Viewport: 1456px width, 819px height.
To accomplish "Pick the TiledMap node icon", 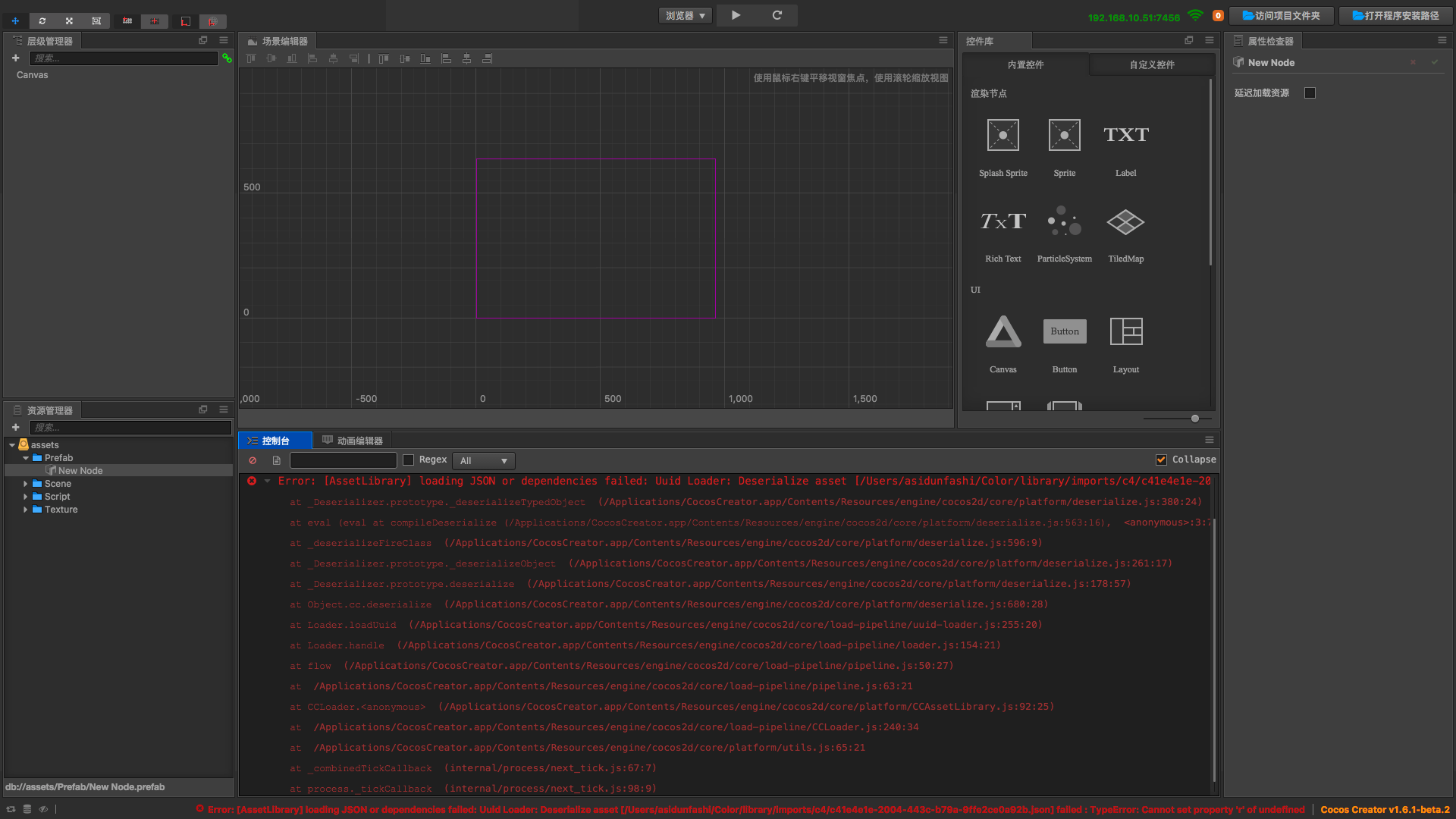I will click(x=1125, y=222).
